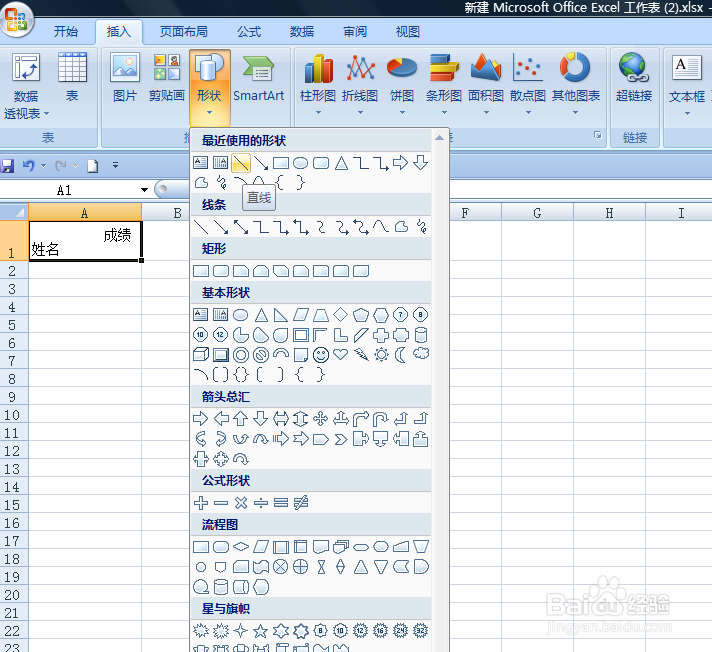712x652 pixels.
Task: Select column H header
Action: pyautogui.click(x=609, y=212)
